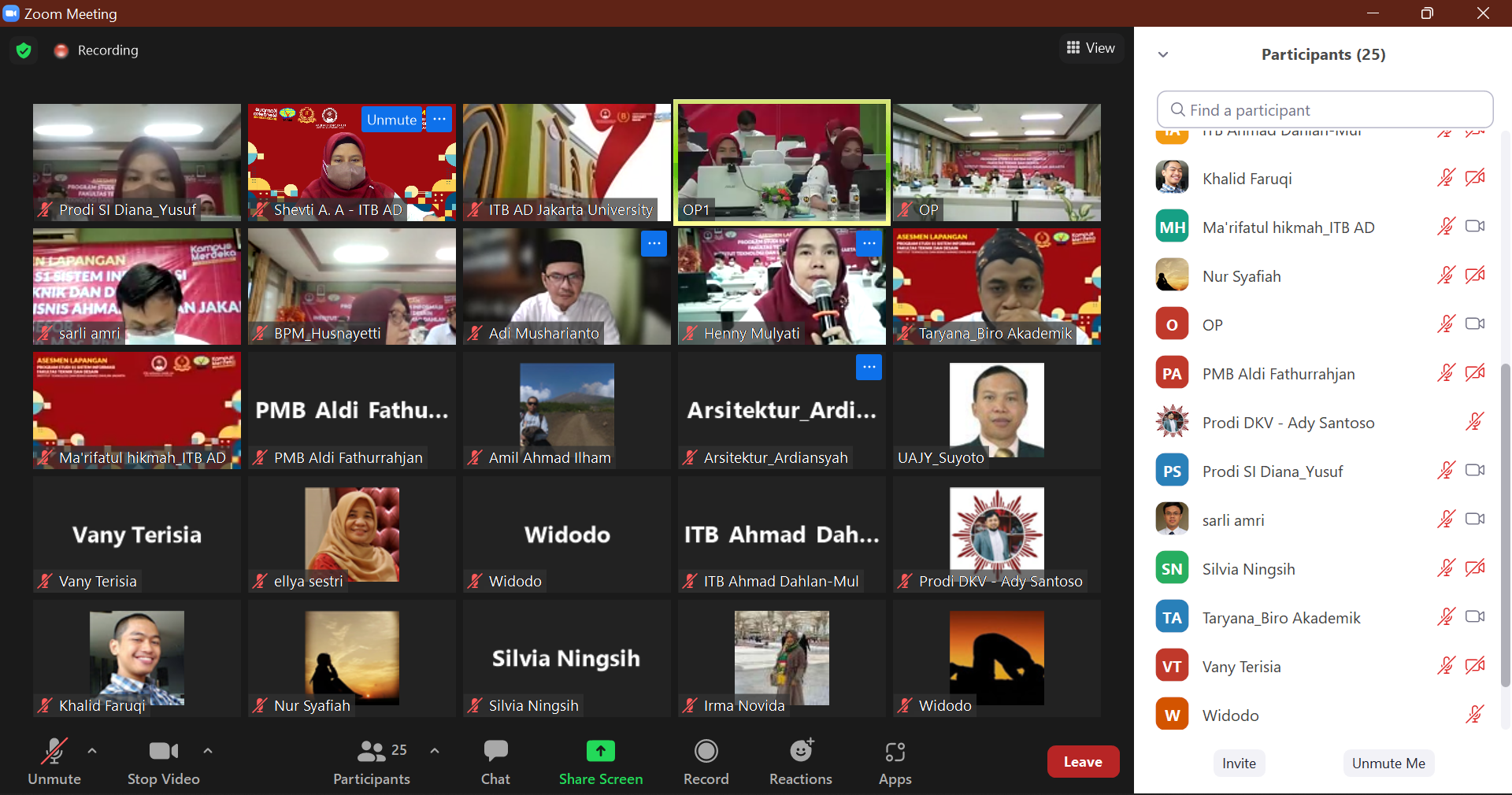Collapse the Participants panel with chevron
1512x795 pixels.
(x=1163, y=54)
